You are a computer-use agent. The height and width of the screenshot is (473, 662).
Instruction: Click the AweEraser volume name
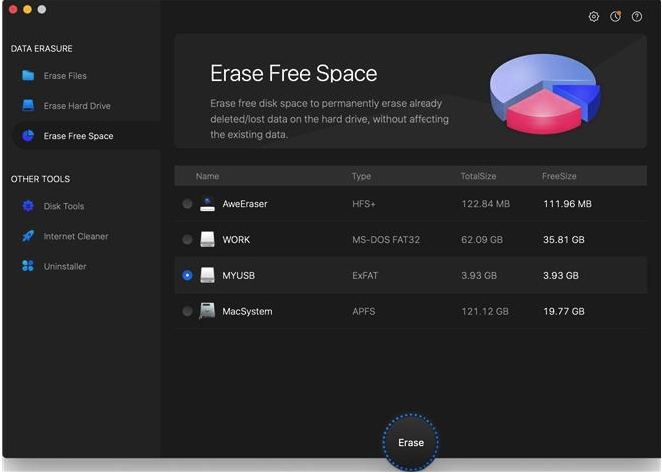pos(245,204)
